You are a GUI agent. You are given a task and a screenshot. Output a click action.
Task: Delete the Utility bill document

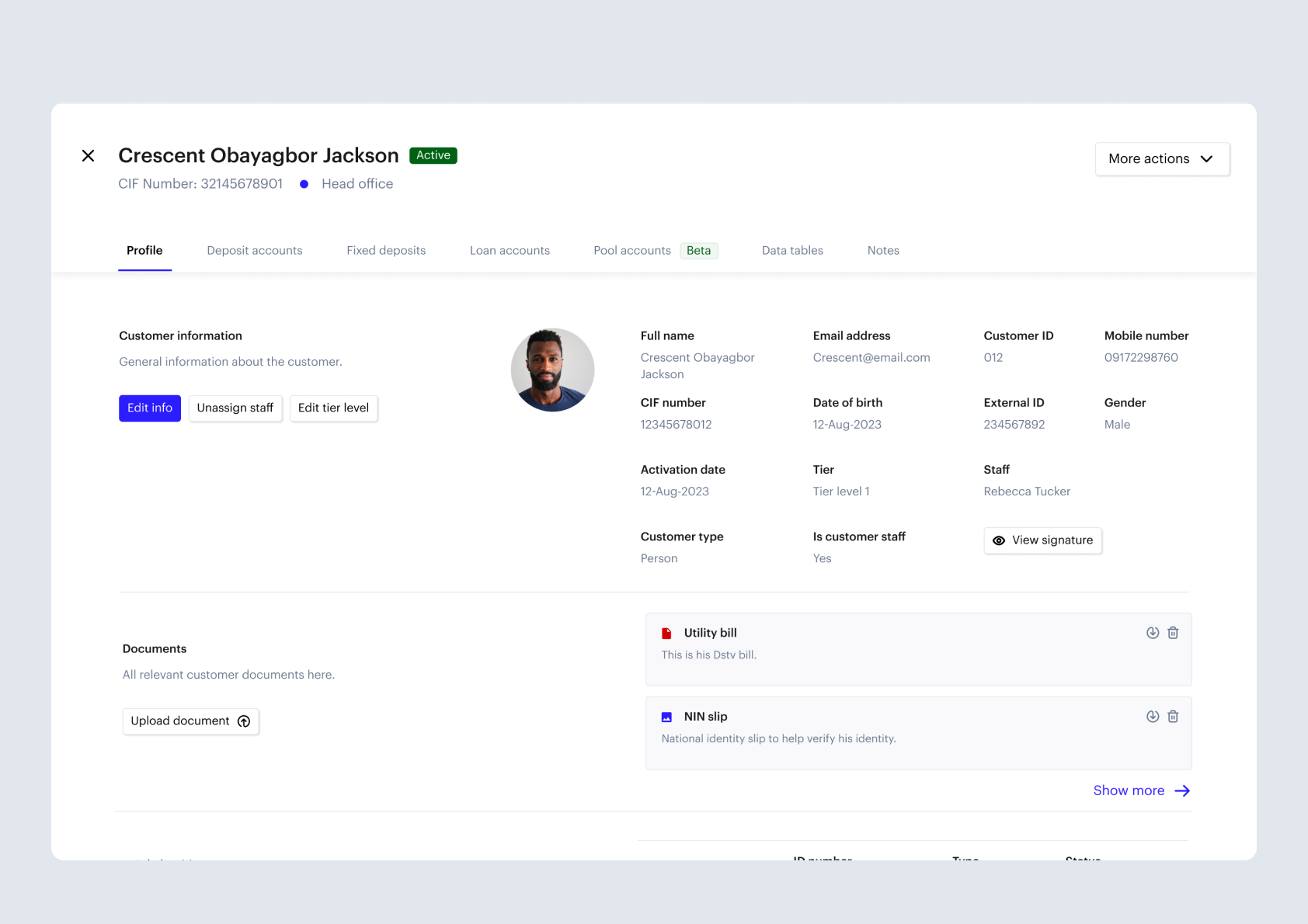click(x=1173, y=633)
